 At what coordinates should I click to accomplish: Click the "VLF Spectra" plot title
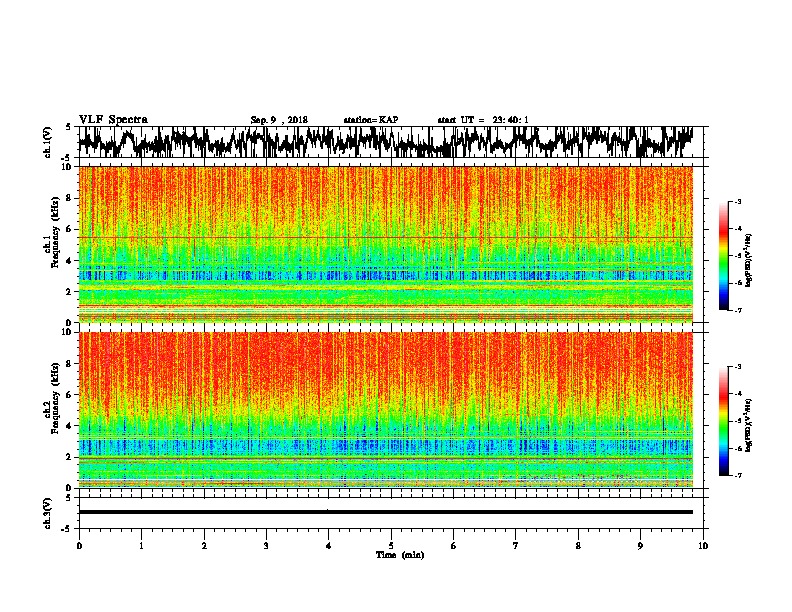pos(113,119)
